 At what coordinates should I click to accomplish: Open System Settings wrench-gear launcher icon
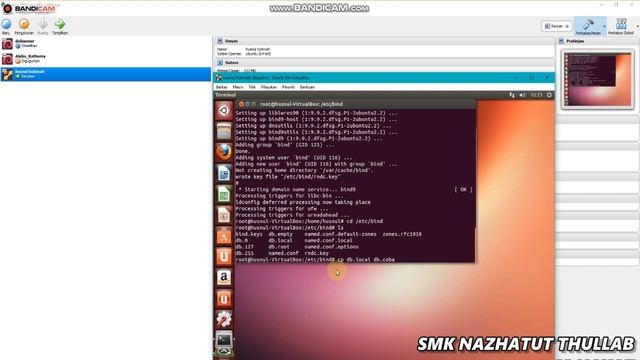(x=224, y=319)
